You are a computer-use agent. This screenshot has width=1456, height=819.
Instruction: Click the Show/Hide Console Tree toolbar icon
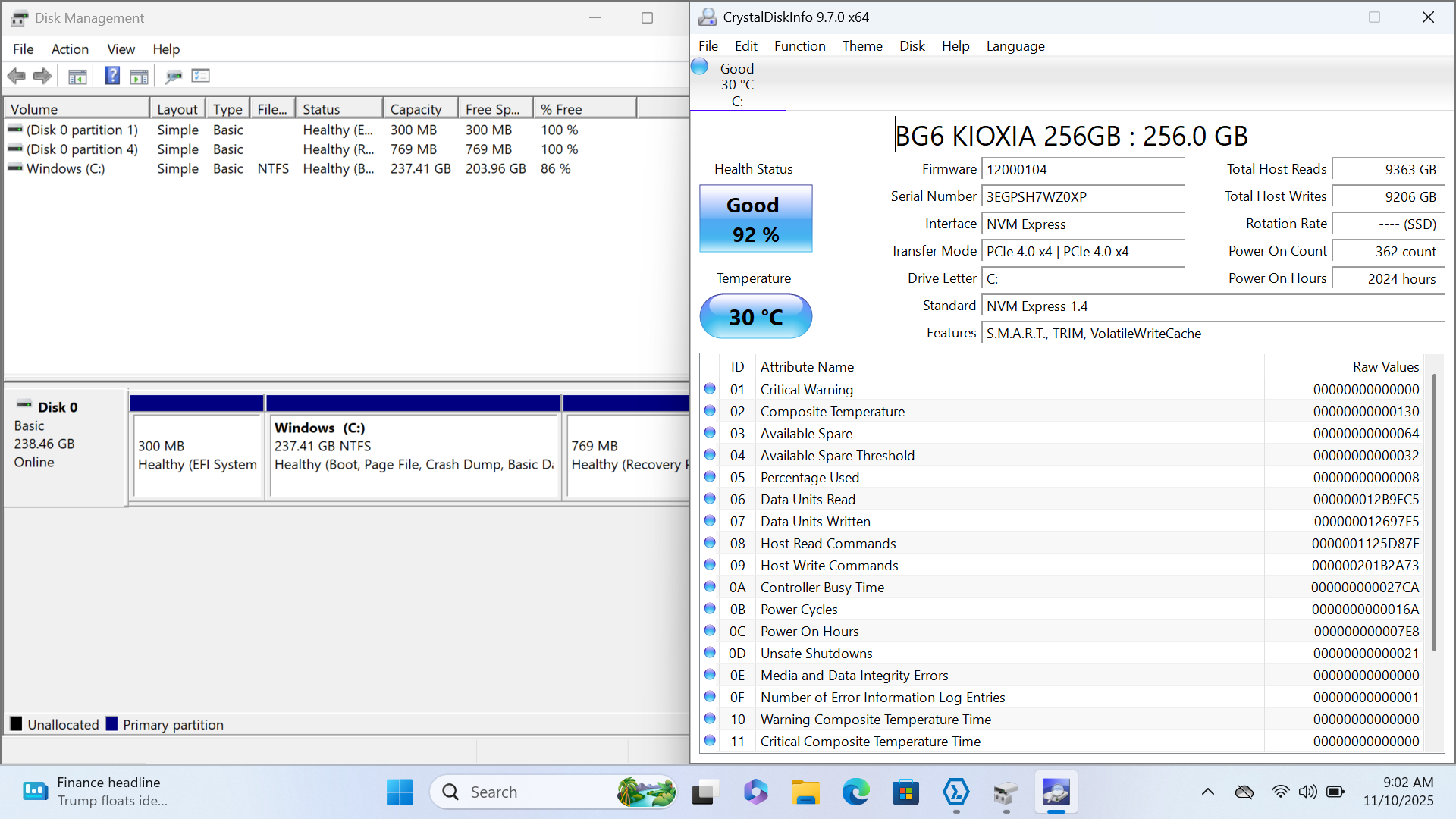point(77,76)
